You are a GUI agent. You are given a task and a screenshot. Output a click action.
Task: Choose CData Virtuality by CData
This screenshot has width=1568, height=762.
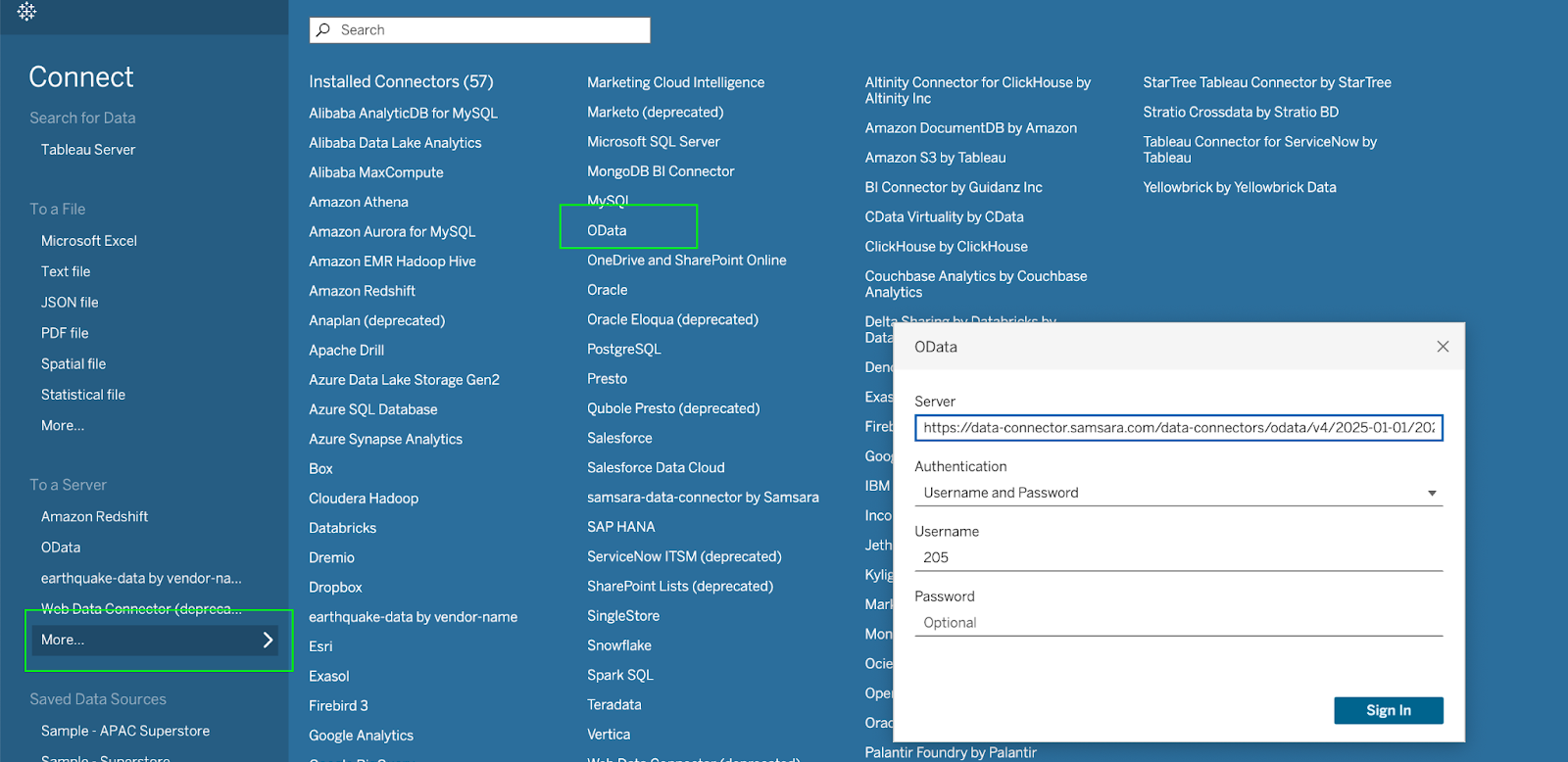click(x=944, y=217)
